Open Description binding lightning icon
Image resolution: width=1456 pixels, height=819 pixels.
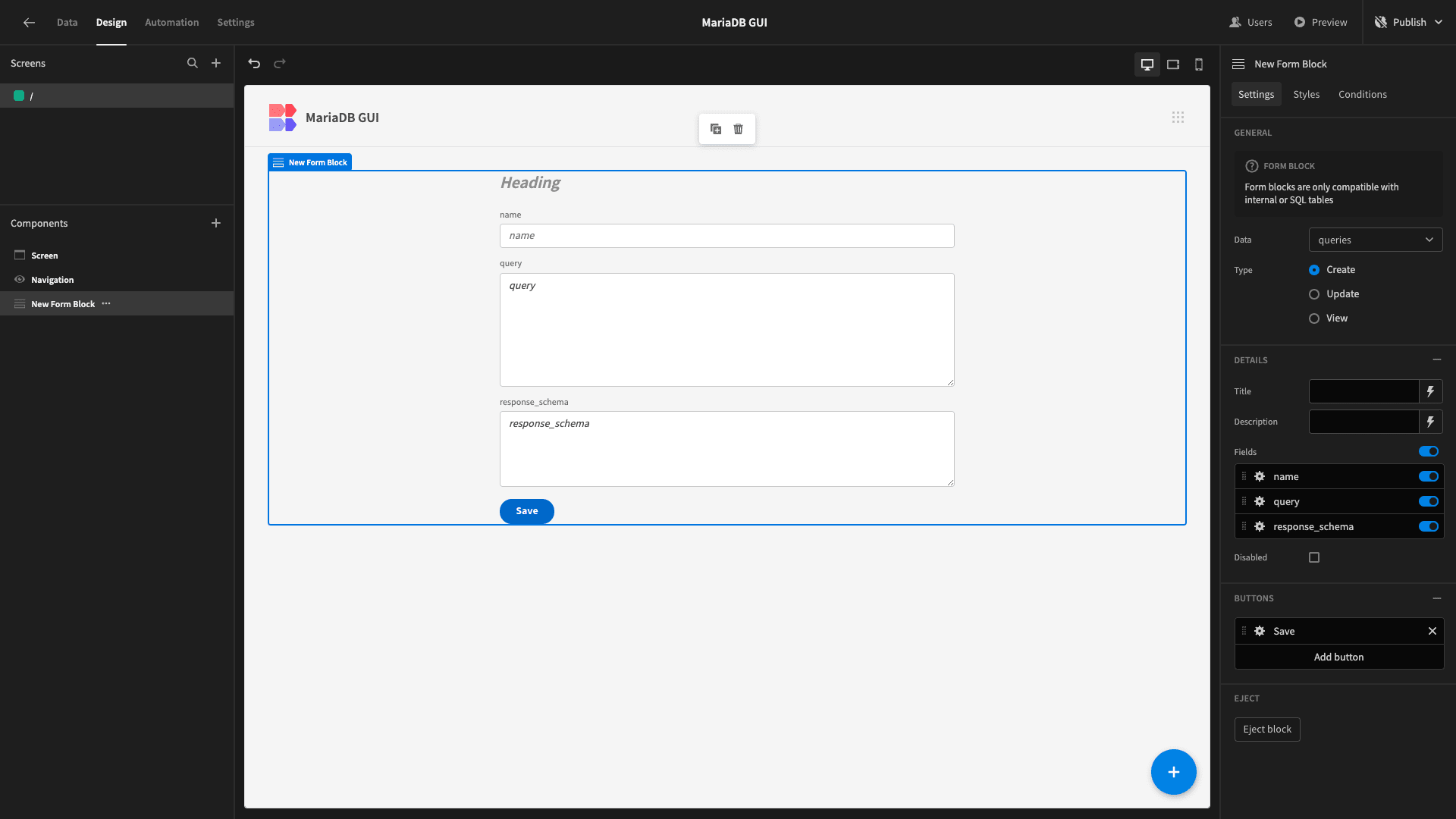(1431, 422)
